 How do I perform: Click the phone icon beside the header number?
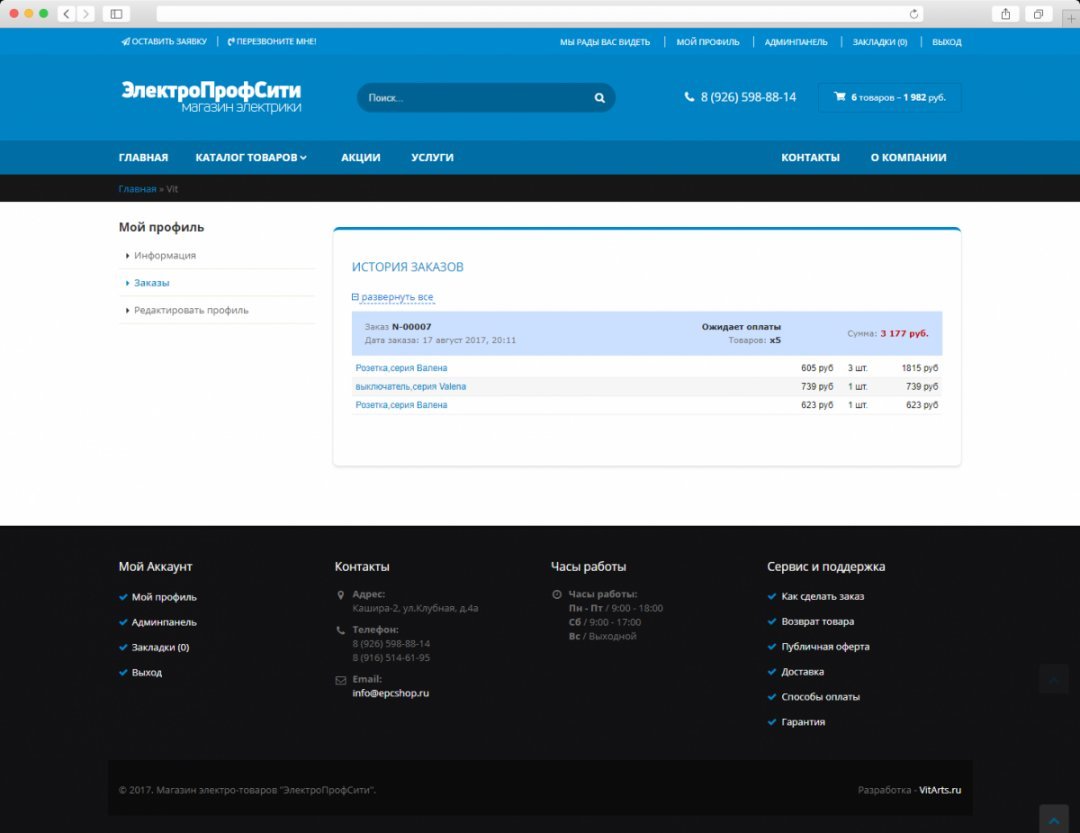(689, 97)
